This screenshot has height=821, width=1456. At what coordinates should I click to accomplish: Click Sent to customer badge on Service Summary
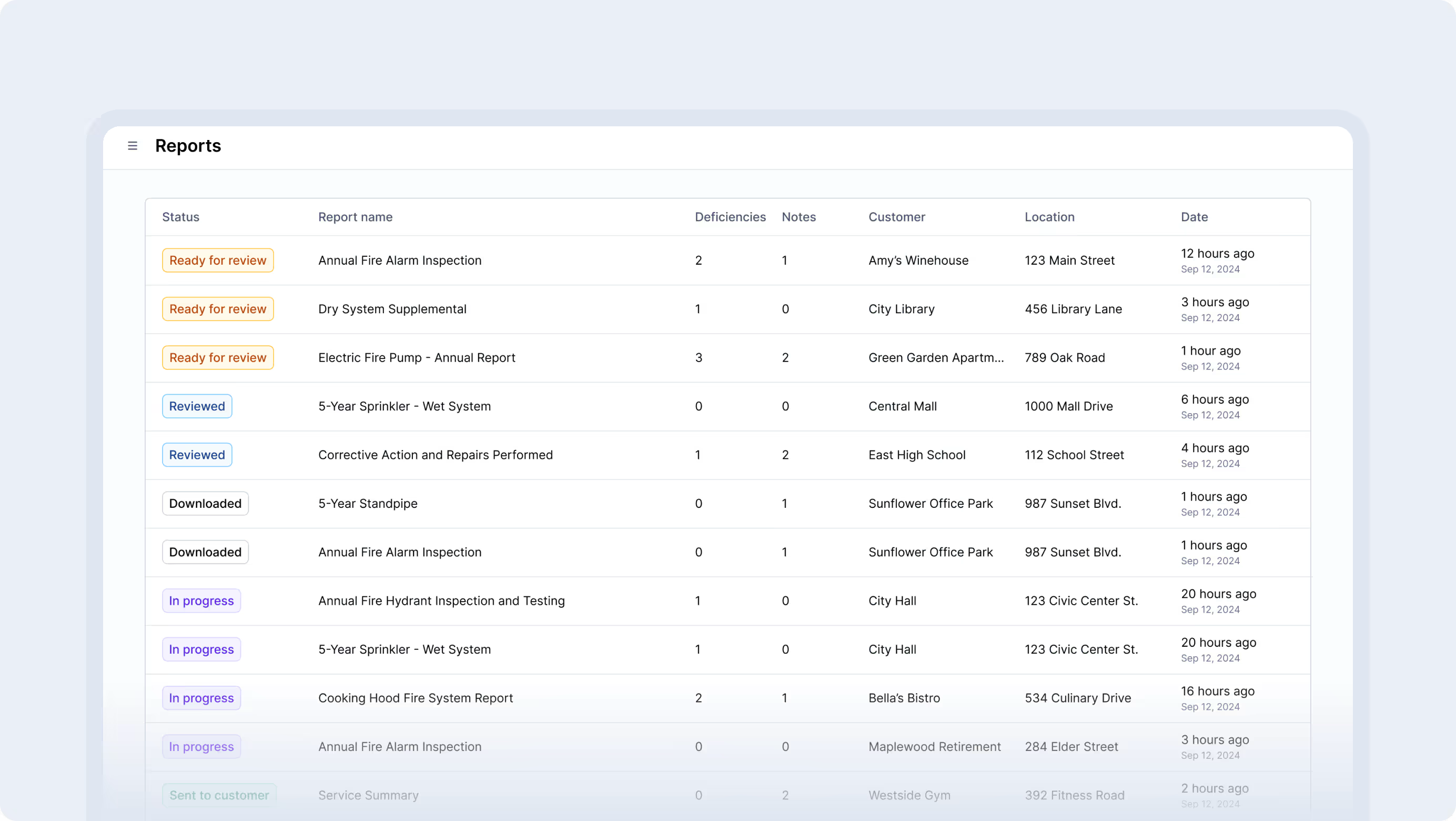point(219,796)
